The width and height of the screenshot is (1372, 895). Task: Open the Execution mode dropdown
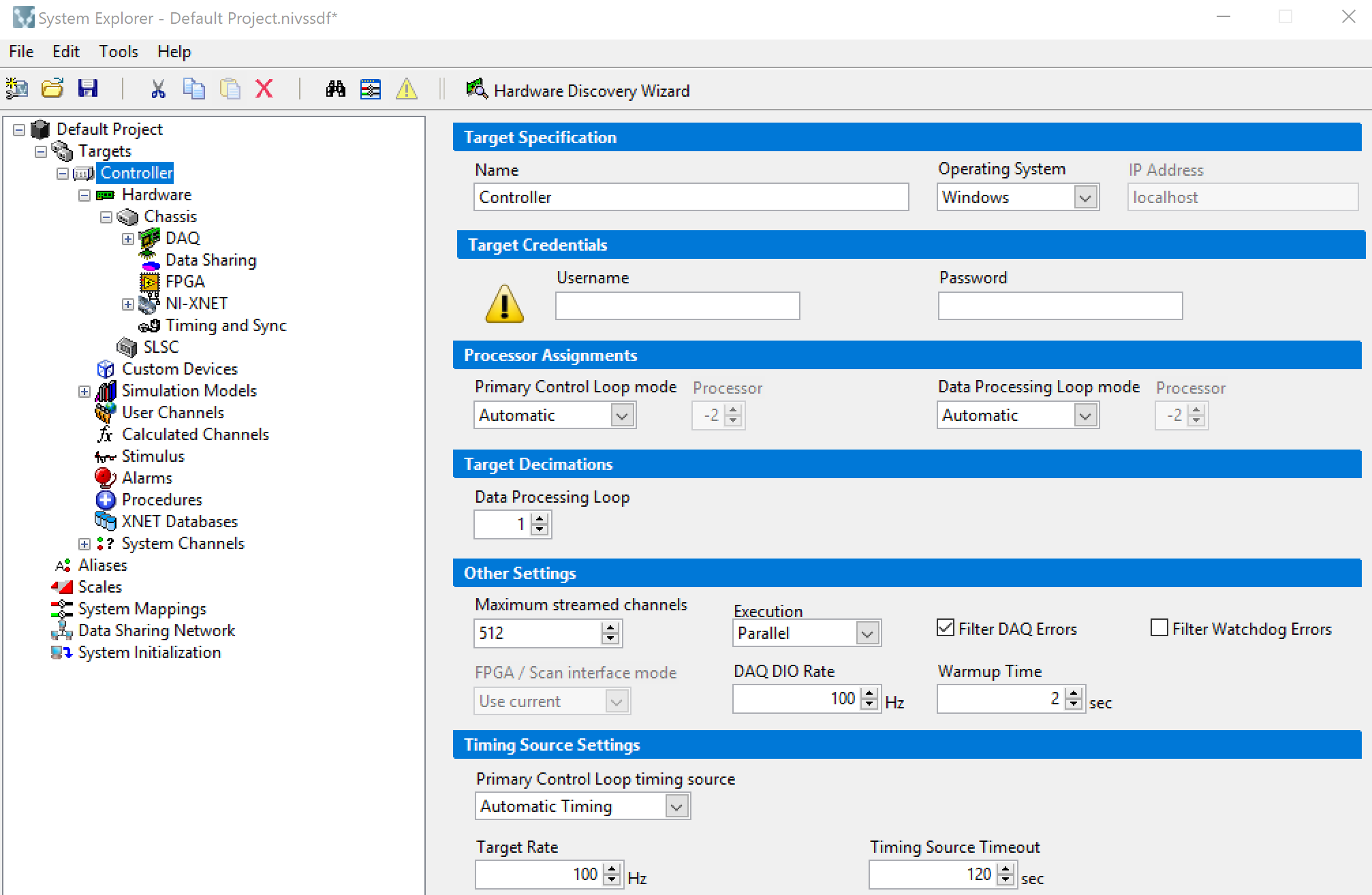(867, 633)
